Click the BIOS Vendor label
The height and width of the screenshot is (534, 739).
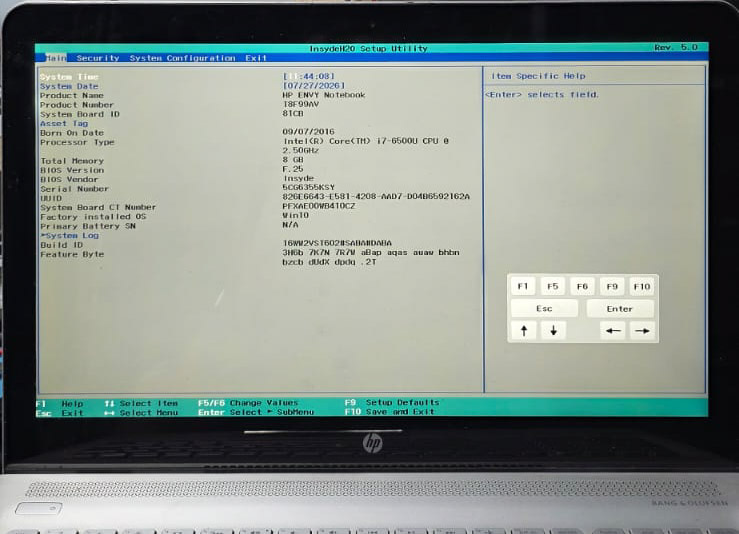click(x=69, y=179)
